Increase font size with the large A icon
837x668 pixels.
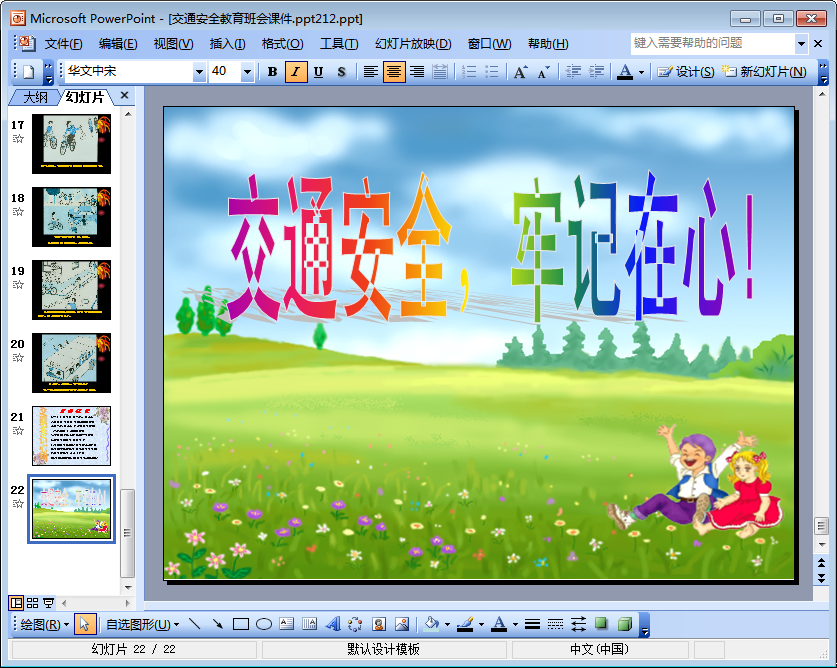click(x=520, y=72)
